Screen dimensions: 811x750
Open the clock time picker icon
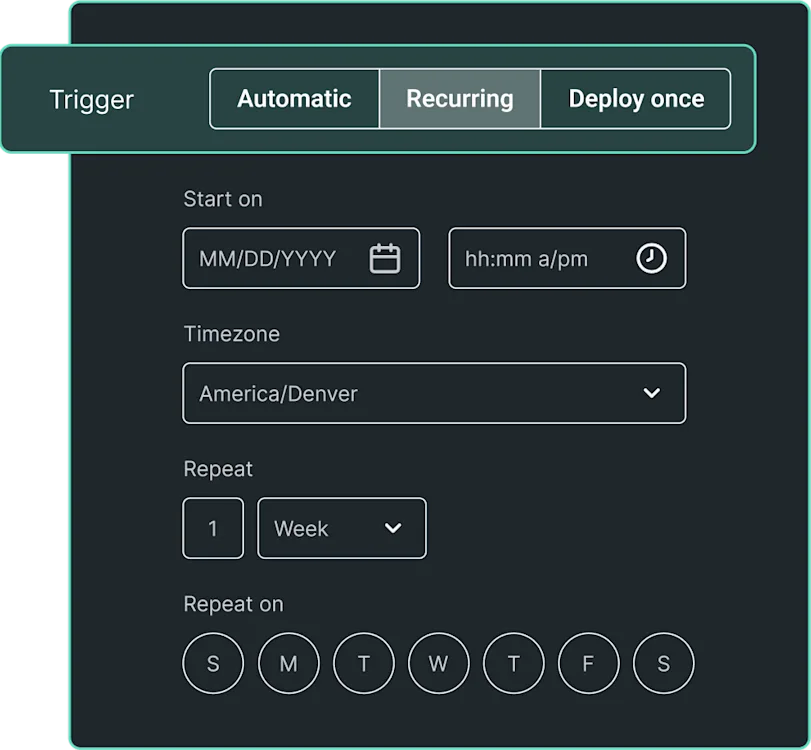point(651,258)
